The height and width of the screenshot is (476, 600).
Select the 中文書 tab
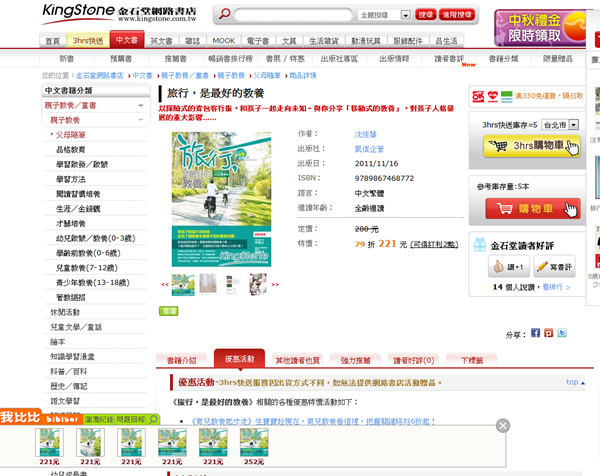pyautogui.click(x=127, y=39)
